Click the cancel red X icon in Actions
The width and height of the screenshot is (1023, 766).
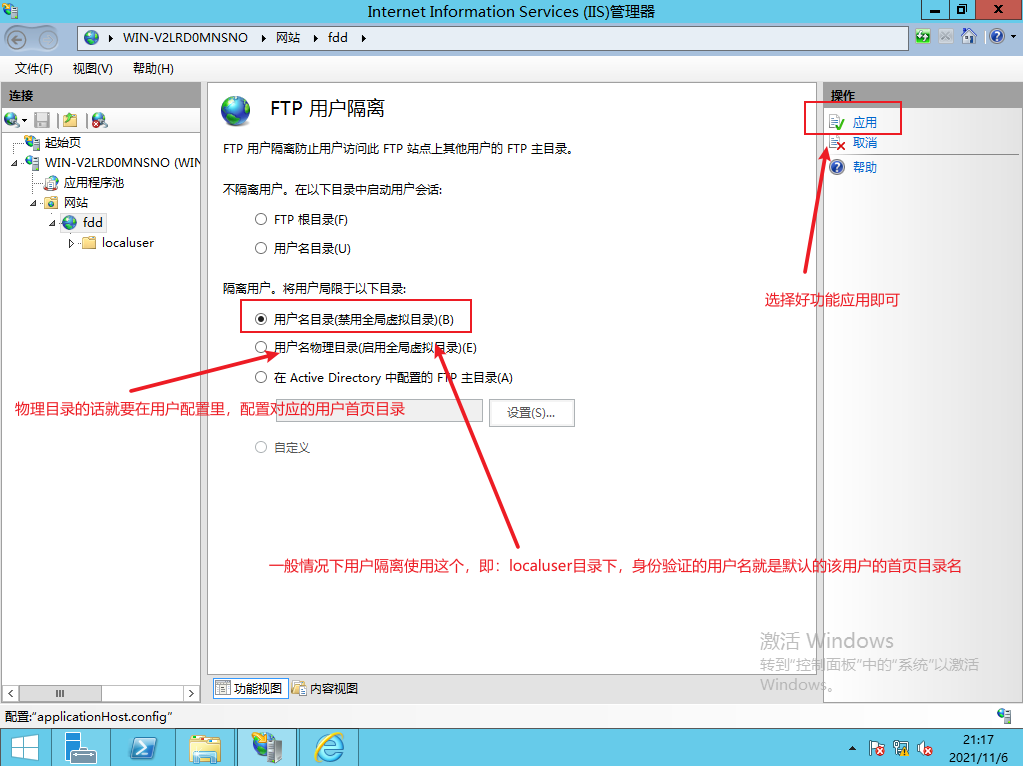point(837,143)
